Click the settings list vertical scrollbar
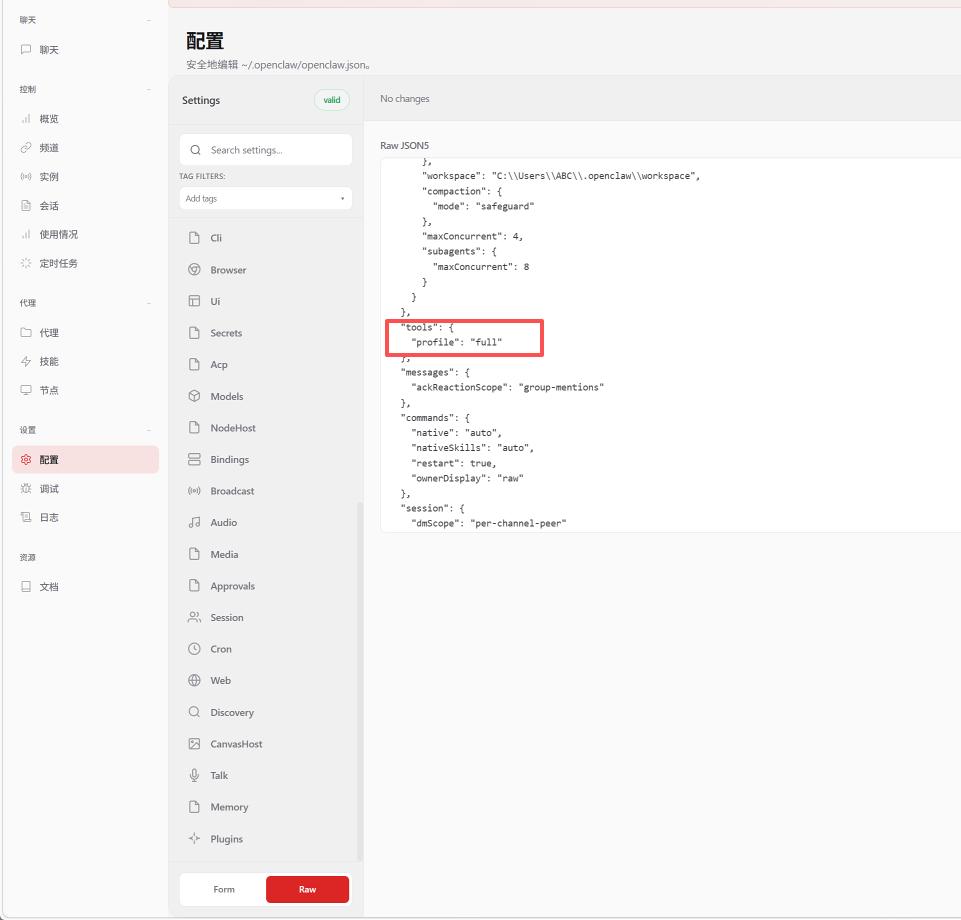 click(x=360, y=680)
